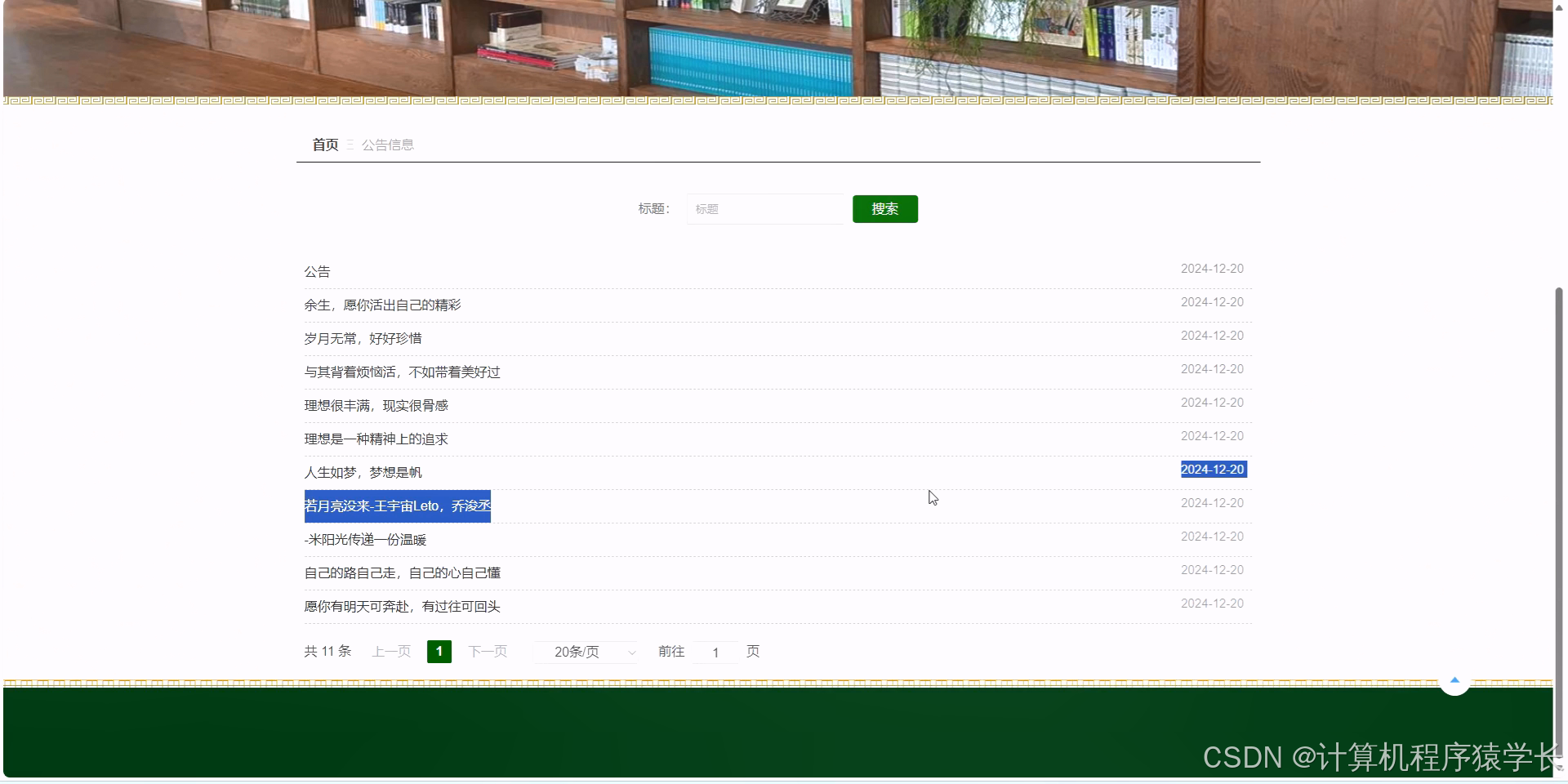Viewport: 1568px width, 784px height.
Task: Open the 愿你有明天可奔赴 notice
Action: coord(402,606)
